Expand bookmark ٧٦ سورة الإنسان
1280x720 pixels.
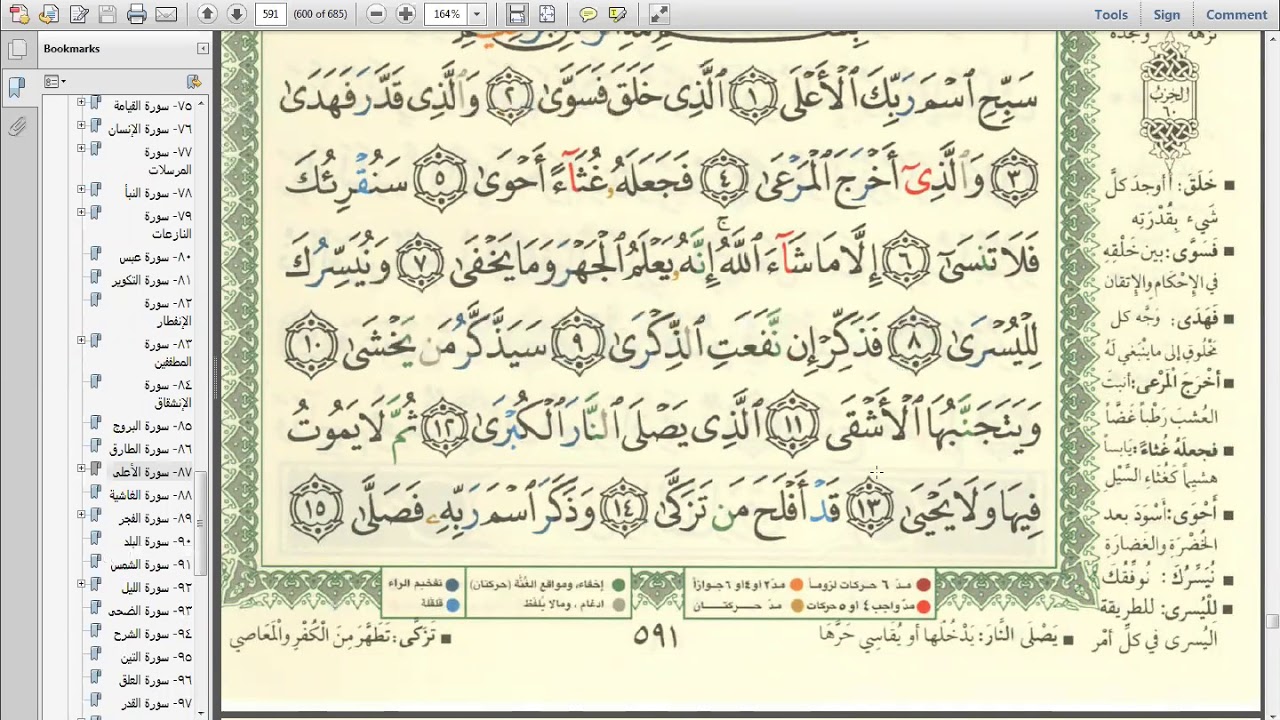click(x=81, y=126)
